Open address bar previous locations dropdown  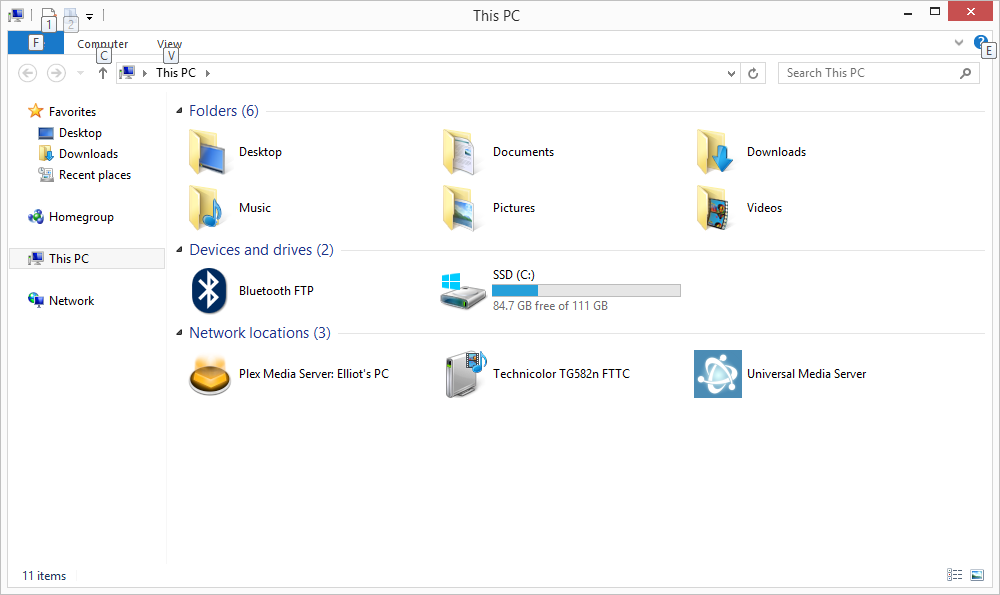[733, 73]
